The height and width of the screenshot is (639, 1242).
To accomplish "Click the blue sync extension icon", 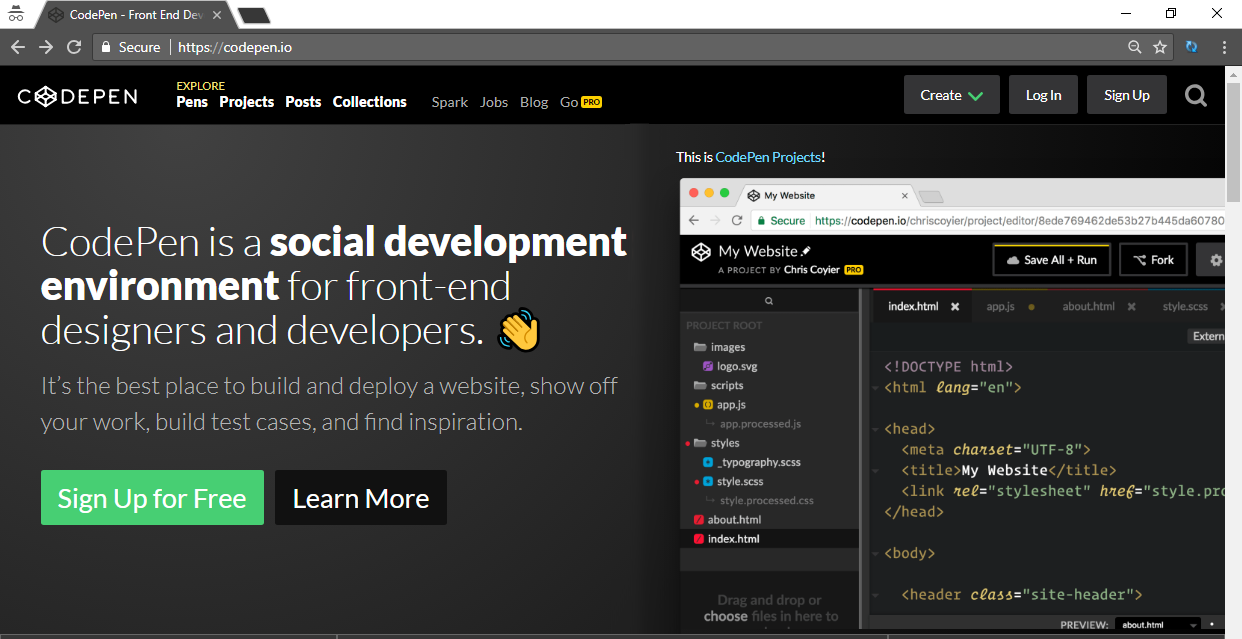I will pyautogui.click(x=1192, y=47).
